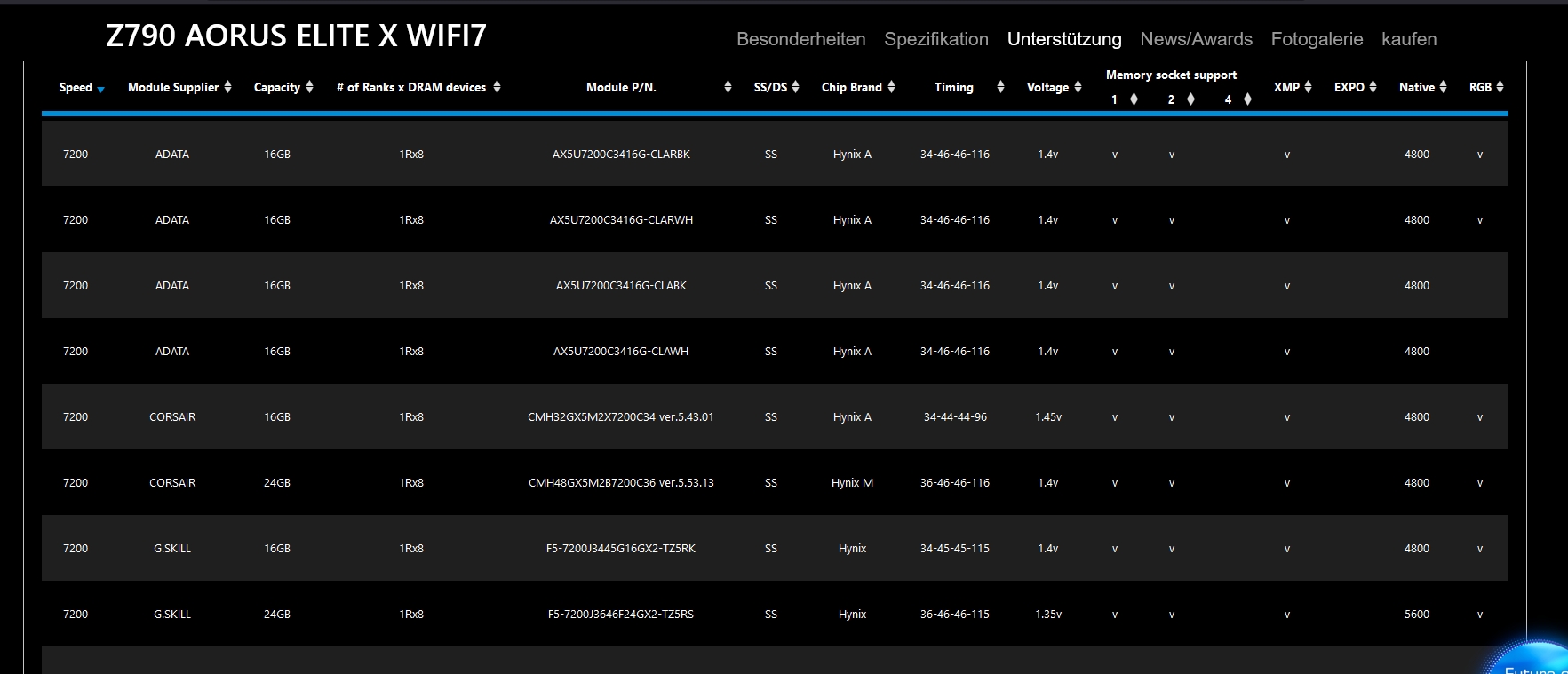Image resolution: width=1568 pixels, height=674 pixels.
Task: Click G.SKILL supplier in 24GB row
Action: (172, 615)
